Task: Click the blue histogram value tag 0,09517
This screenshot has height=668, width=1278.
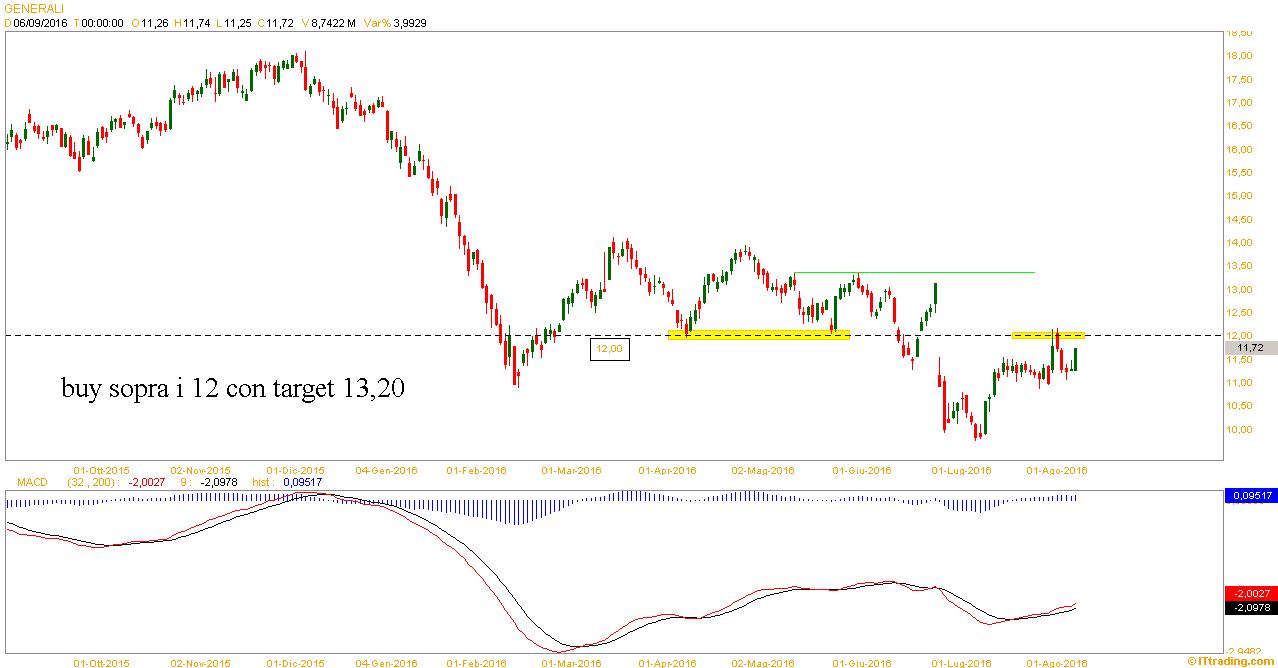Action: [x=1250, y=495]
